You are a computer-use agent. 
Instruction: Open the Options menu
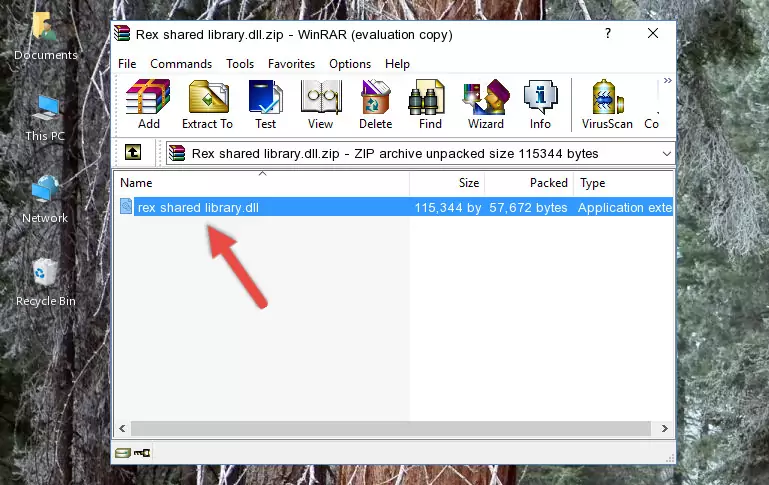click(350, 64)
